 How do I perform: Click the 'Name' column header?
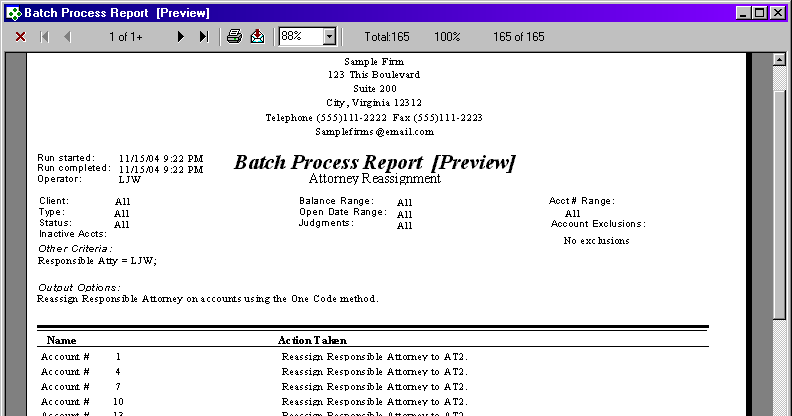tap(61, 341)
